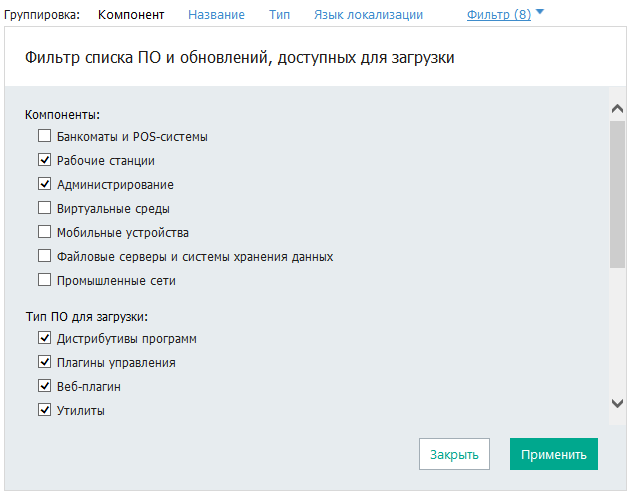Open the Фильтр (8) link
This screenshot has width=631, height=494.
pyautogui.click(x=499, y=15)
